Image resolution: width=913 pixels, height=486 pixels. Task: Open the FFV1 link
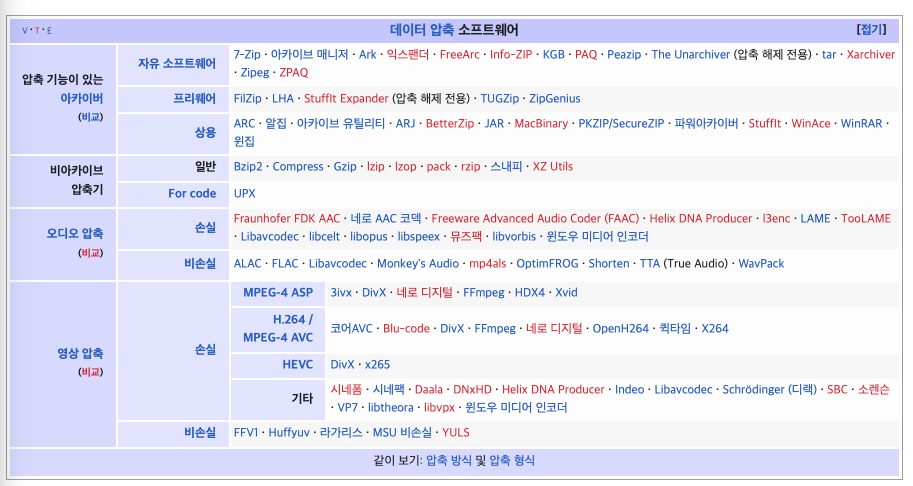click(x=246, y=432)
